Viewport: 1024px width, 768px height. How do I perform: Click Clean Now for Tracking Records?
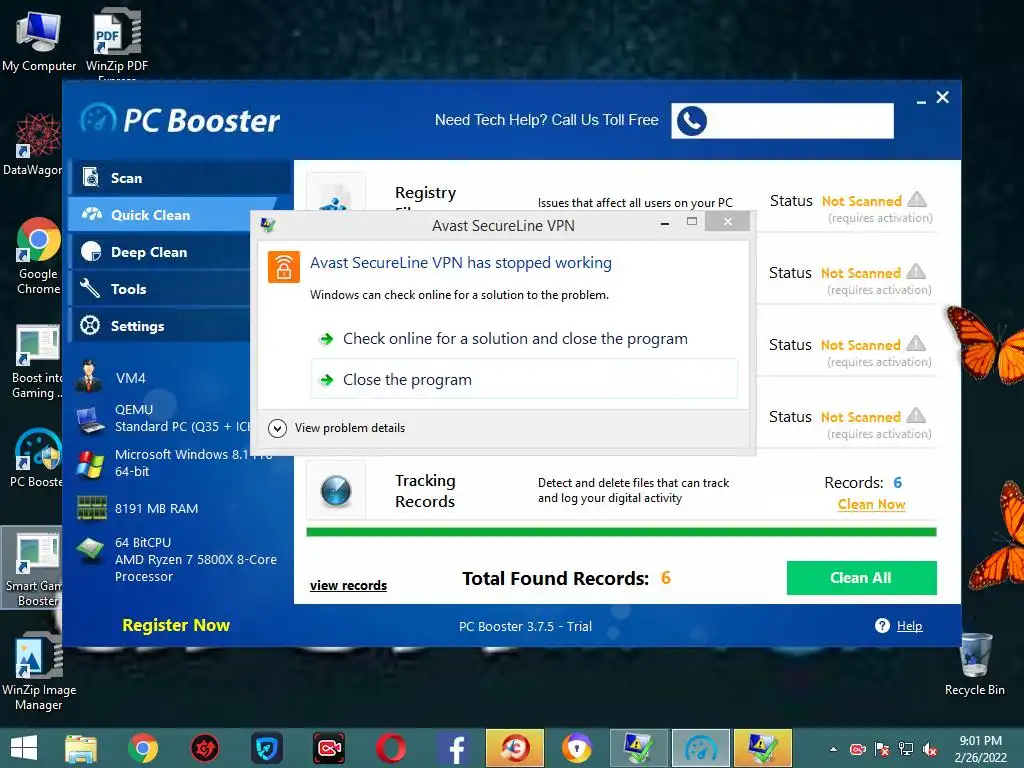tap(871, 504)
